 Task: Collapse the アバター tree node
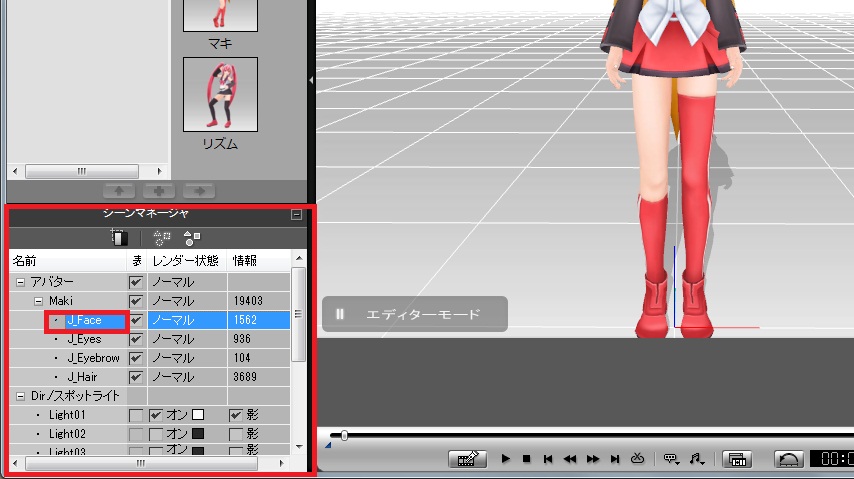pos(20,282)
